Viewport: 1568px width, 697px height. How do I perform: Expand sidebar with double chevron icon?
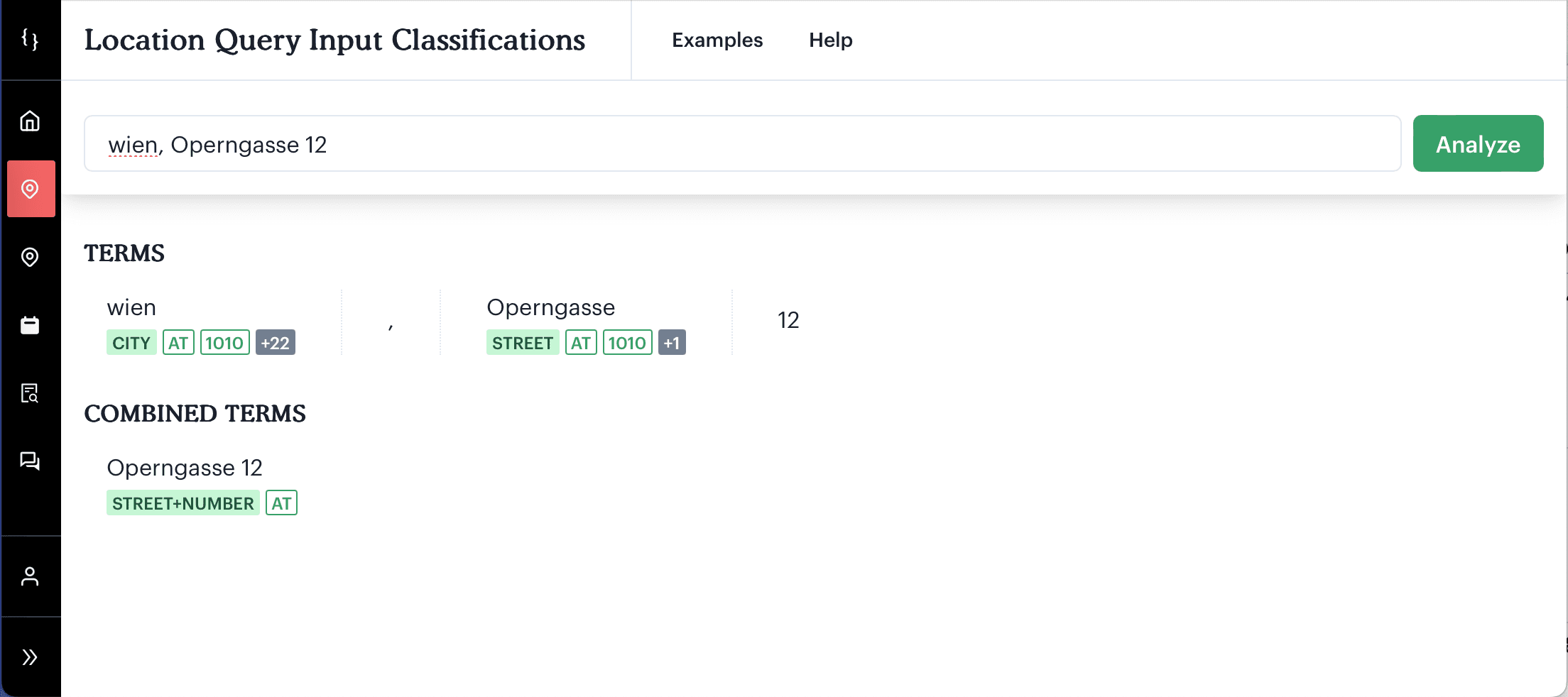[30, 657]
